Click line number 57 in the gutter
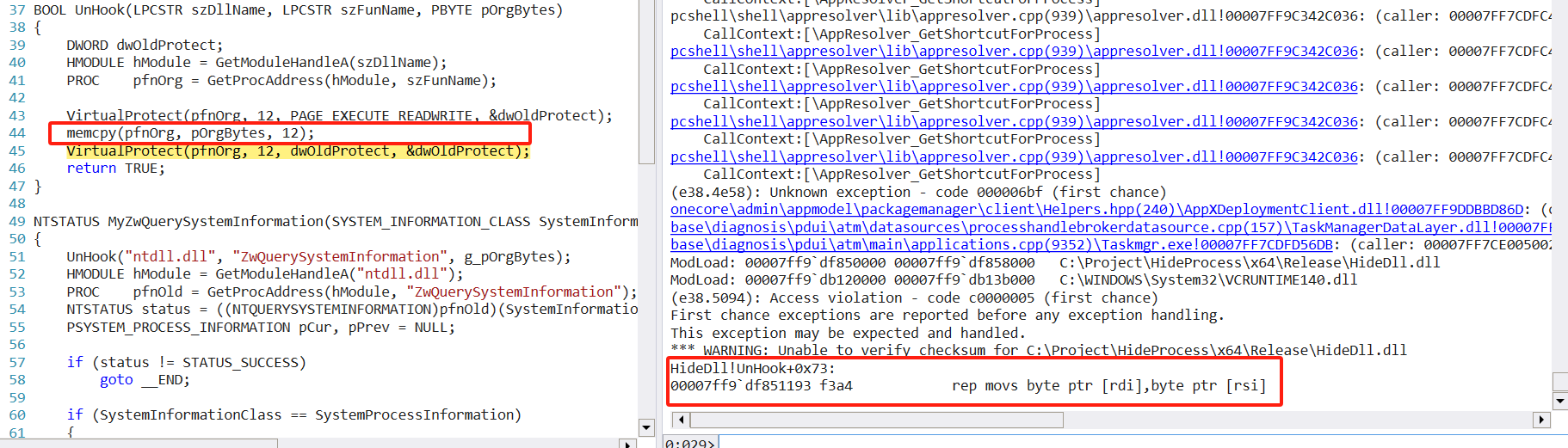The width and height of the screenshot is (1568, 448). click(17, 363)
